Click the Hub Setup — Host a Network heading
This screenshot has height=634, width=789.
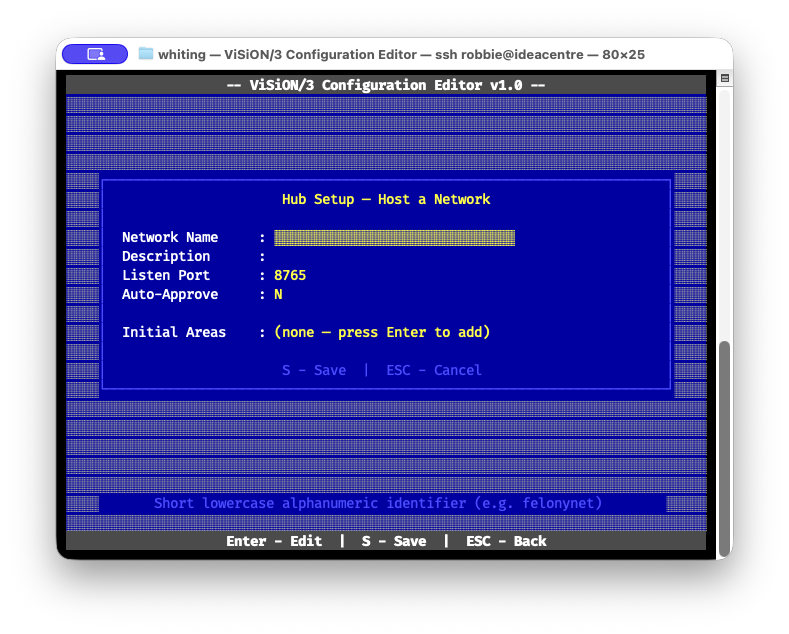(x=386, y=199)
